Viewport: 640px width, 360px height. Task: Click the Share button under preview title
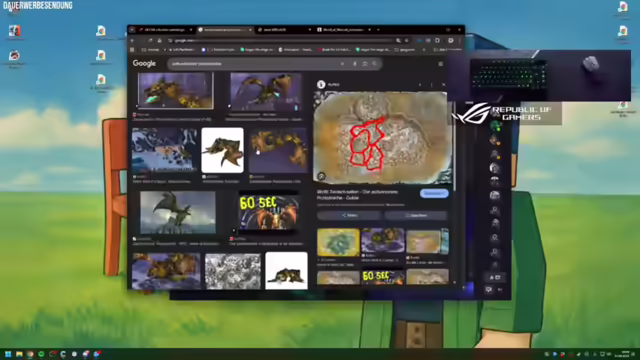coord(349,215)
